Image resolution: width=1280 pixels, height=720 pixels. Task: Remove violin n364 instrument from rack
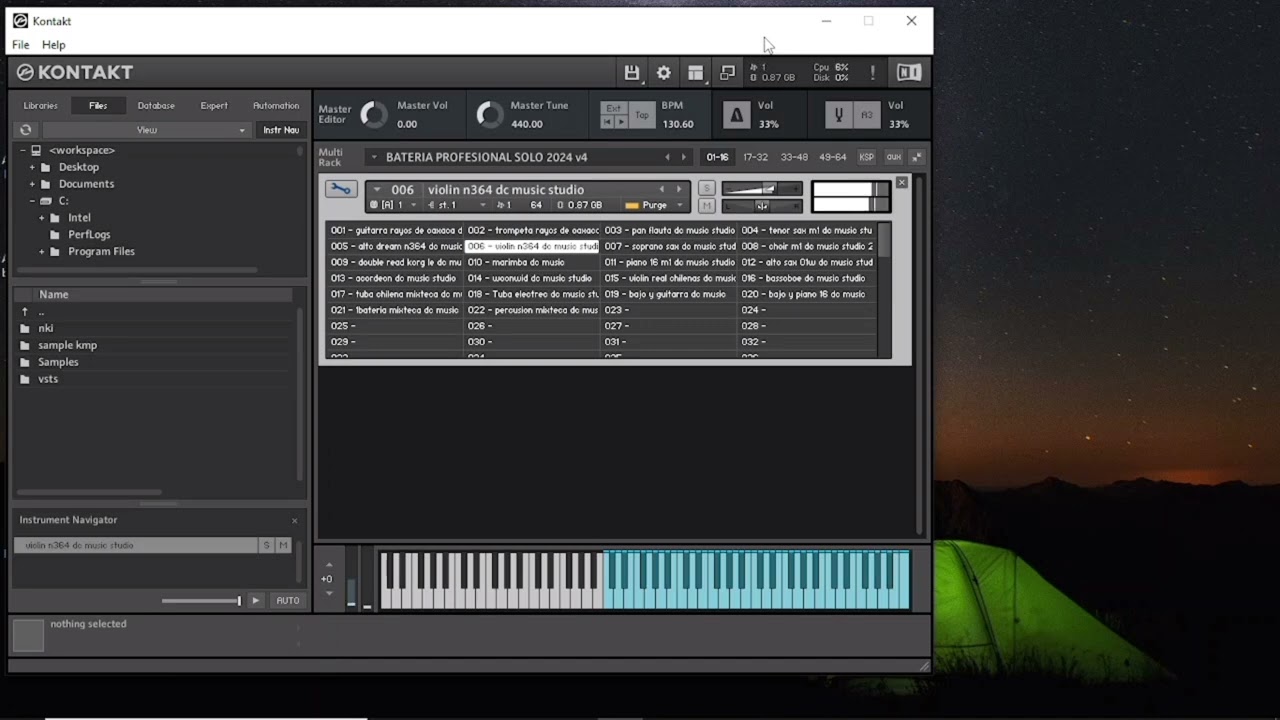point(901,182)
